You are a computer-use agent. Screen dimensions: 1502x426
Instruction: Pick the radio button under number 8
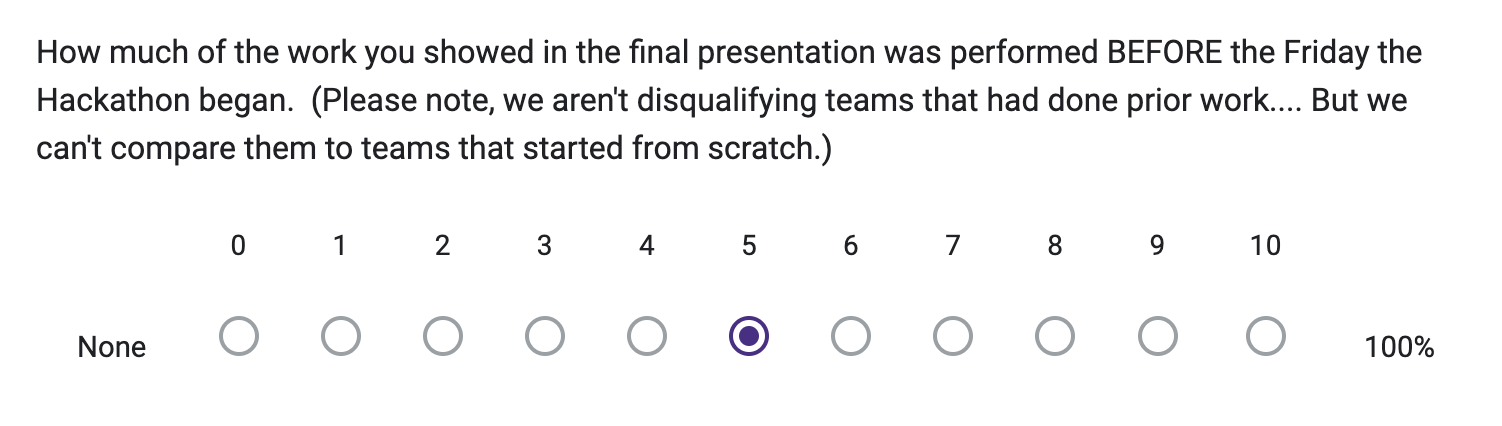(1055, 337)
